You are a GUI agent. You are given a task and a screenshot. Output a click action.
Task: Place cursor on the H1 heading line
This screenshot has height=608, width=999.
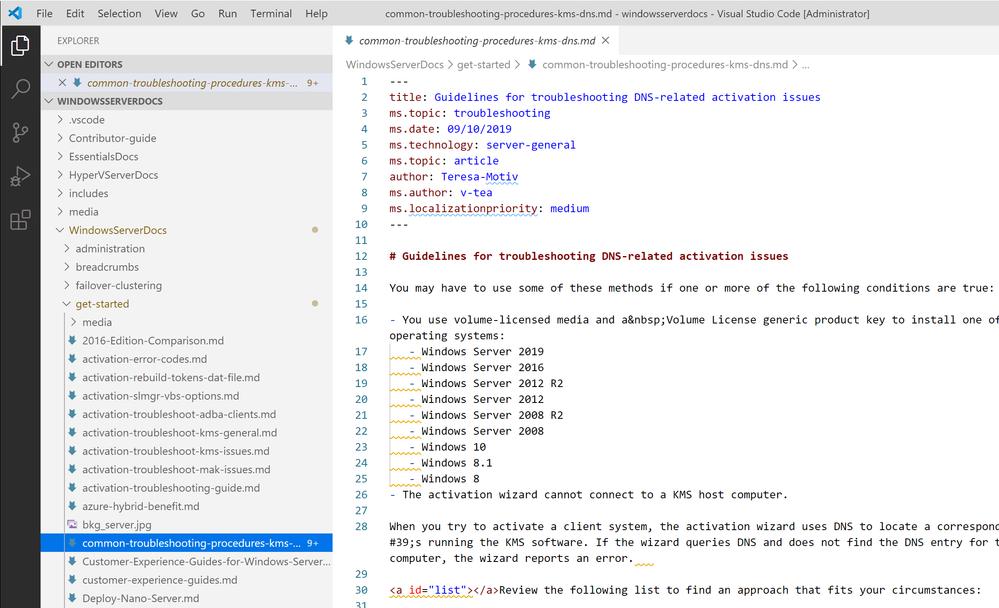[589, 256]
